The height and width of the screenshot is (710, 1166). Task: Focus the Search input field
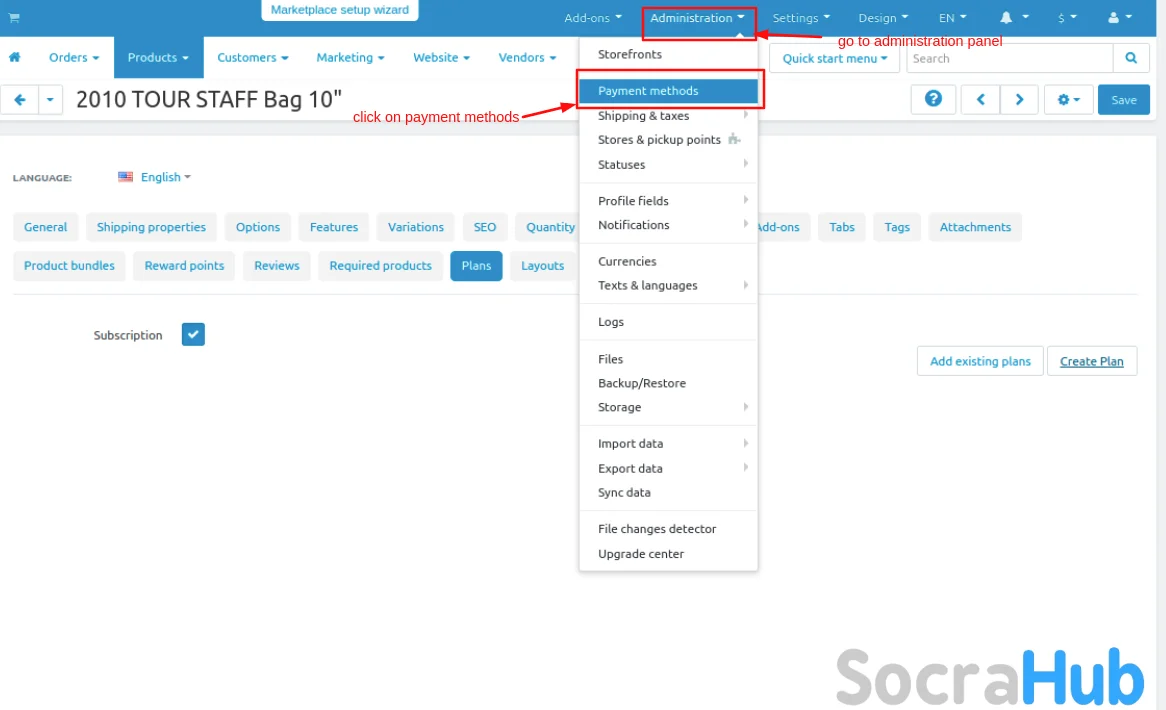pyautogui.click(x=1010, y=58)
